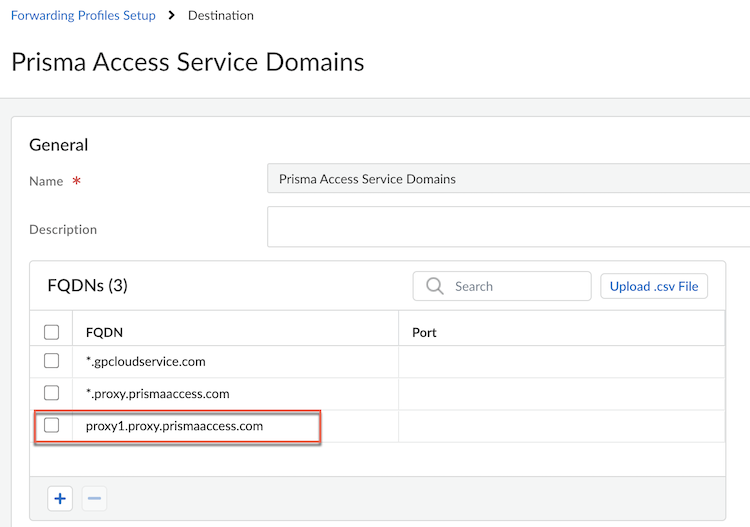The height and width of the screenshot is (527, 750).
Task: Click the plus icon to add FQDN
Action: [x=61, y=498]
